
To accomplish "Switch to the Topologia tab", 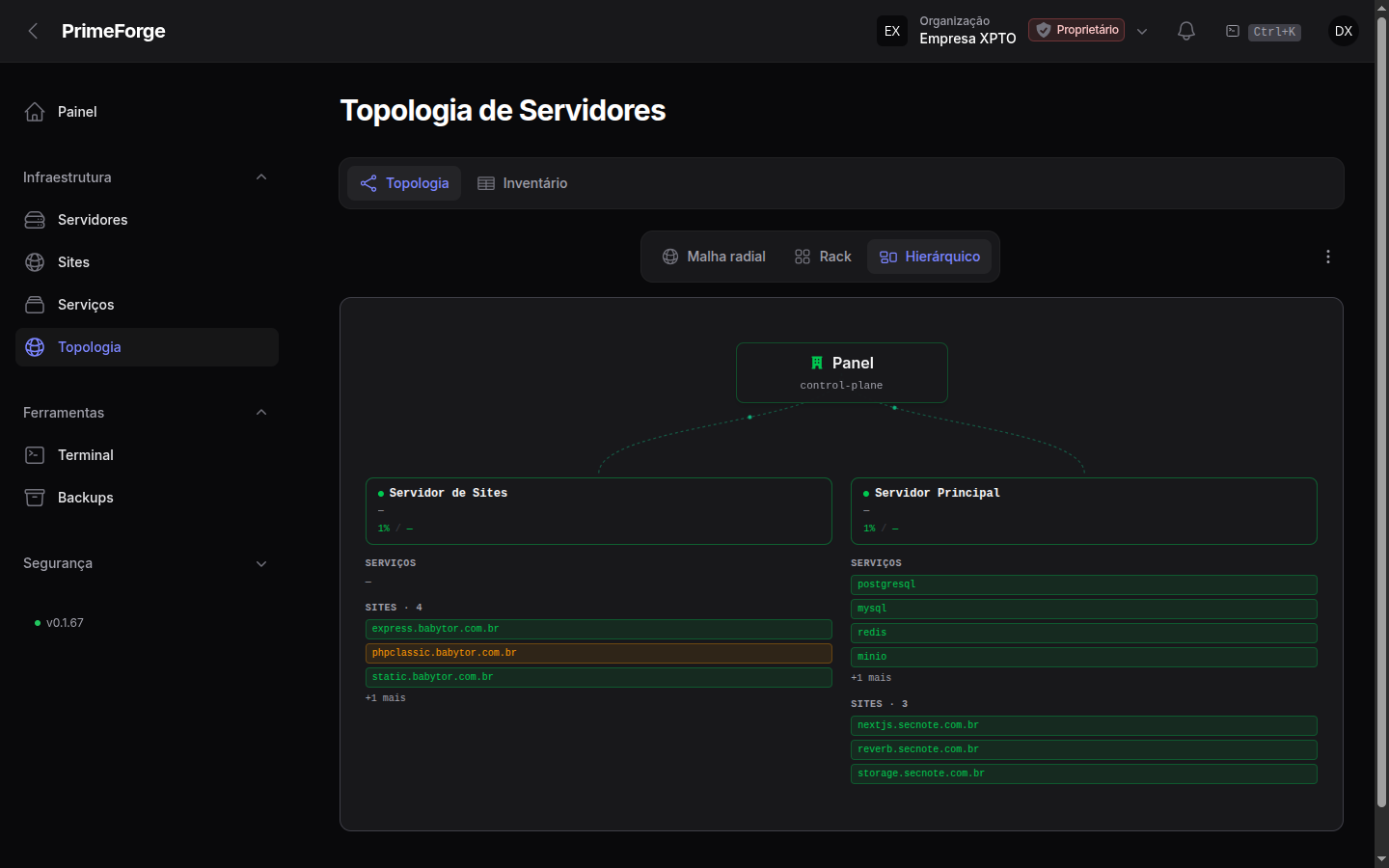I will pos(404,183).
